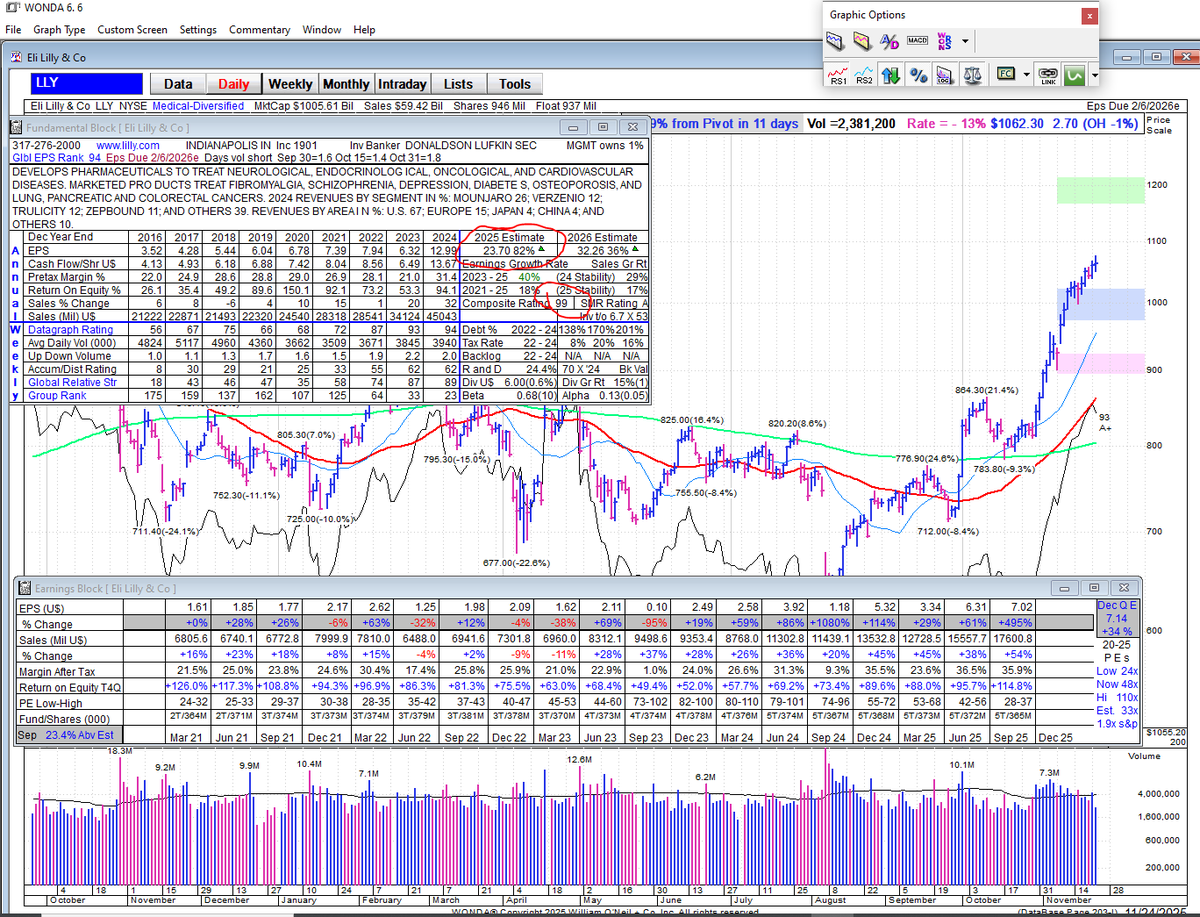This screenshot has height=917, width=1200.
Task: Close the Earnings Block window
Action: coord(1123,588)
